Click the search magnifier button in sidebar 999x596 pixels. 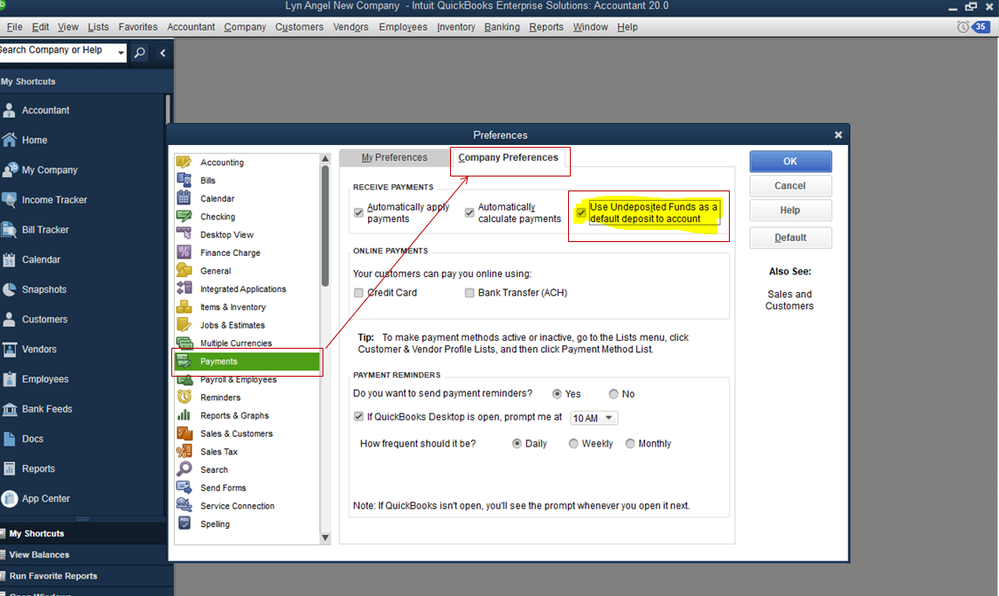click(x=140, y=53)
